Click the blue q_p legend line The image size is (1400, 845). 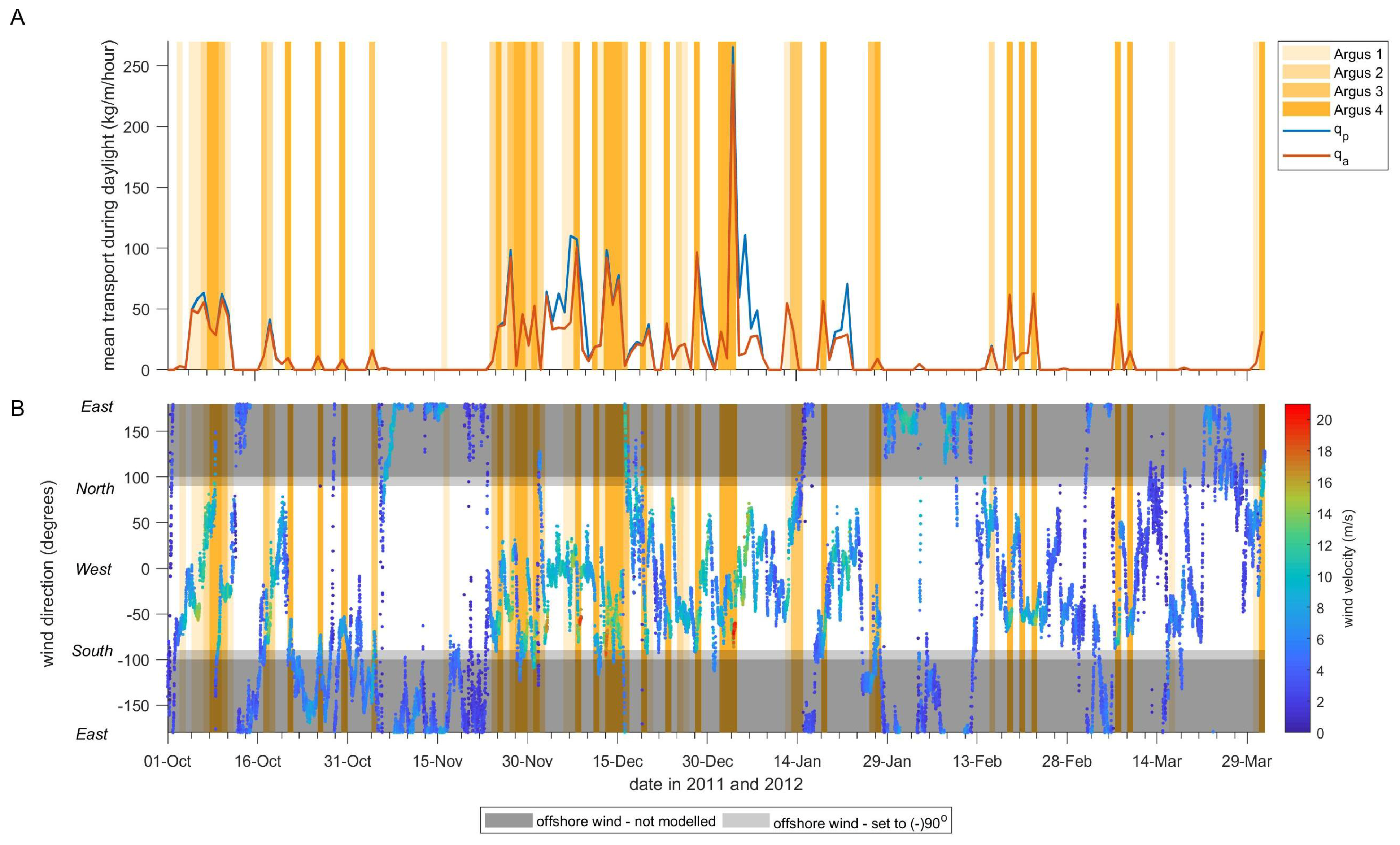point(1306,131)
